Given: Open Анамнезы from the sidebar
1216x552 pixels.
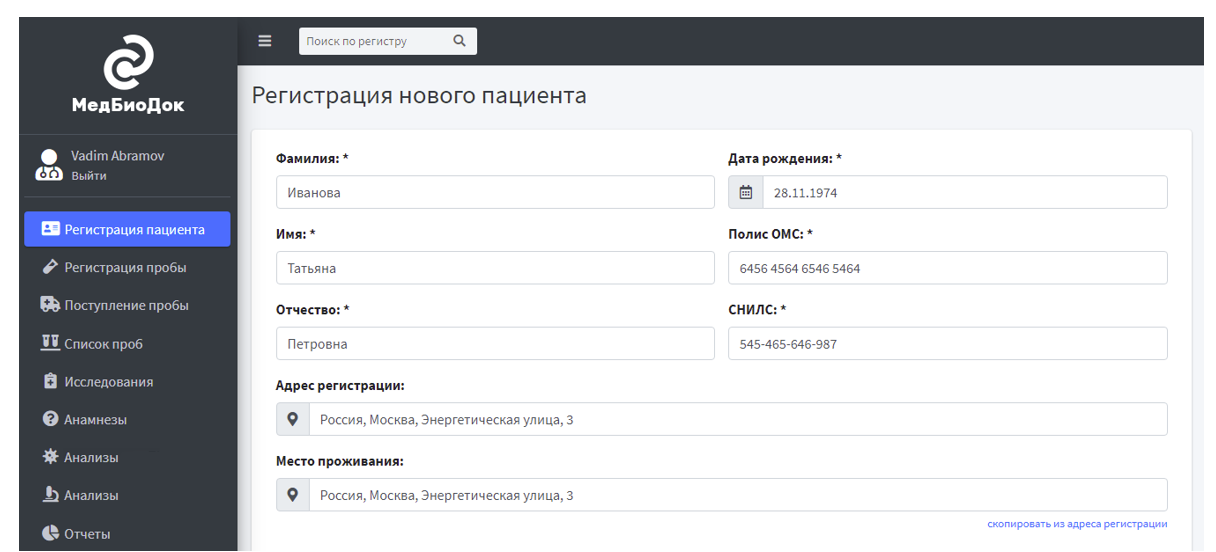Looking at the screenshot, I should pyautogui.click(x=95, y=420).
